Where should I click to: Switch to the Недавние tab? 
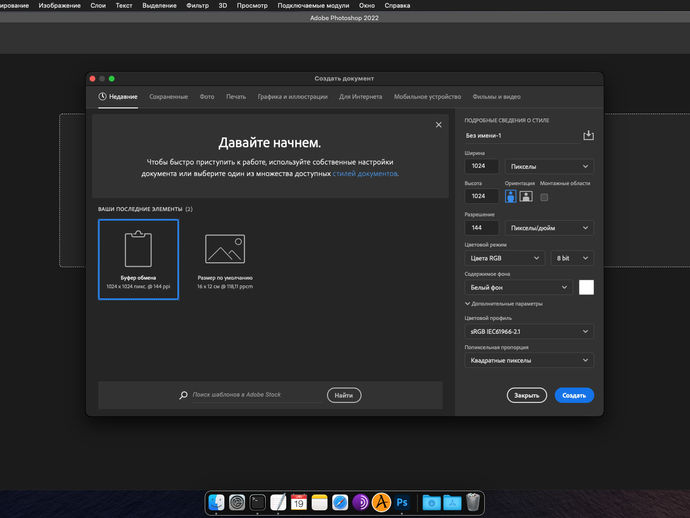click(118, 96)
